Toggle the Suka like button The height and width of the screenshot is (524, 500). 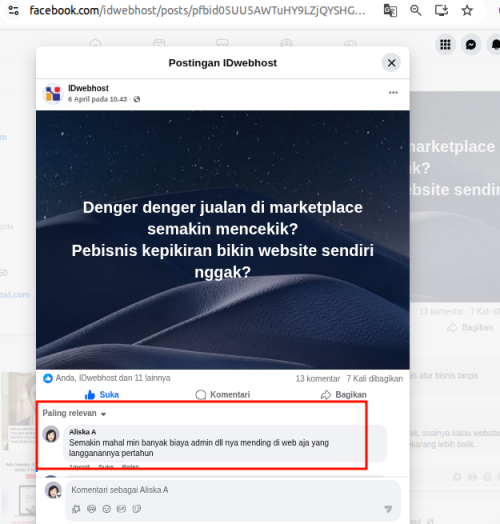pyautogui.click(x=102, y=395)
